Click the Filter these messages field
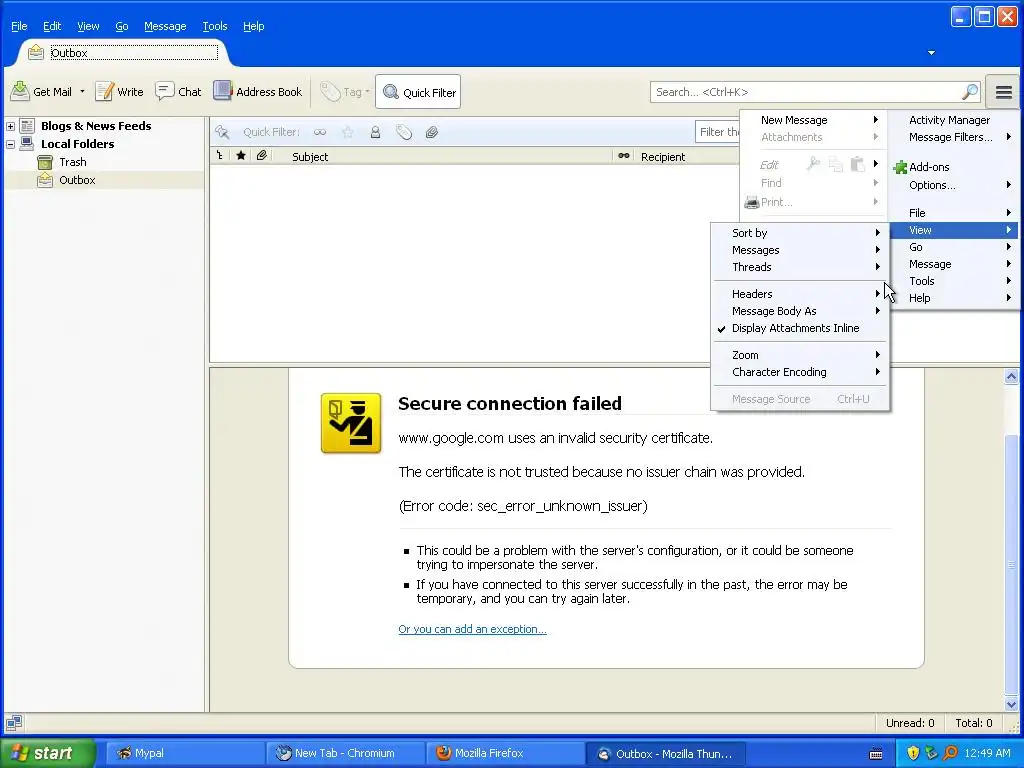 click(718, 132)
